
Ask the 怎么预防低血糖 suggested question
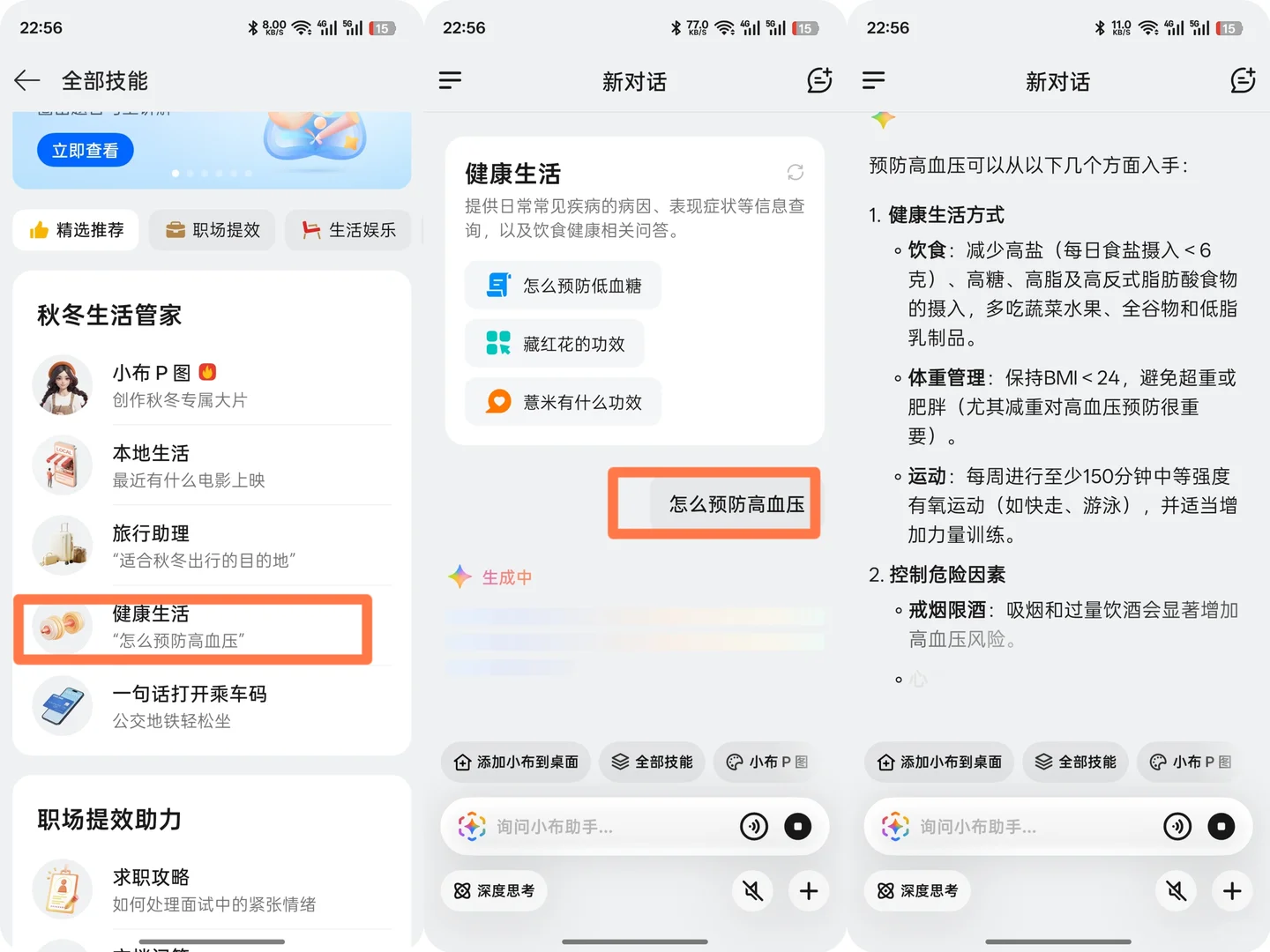[563, 285]
